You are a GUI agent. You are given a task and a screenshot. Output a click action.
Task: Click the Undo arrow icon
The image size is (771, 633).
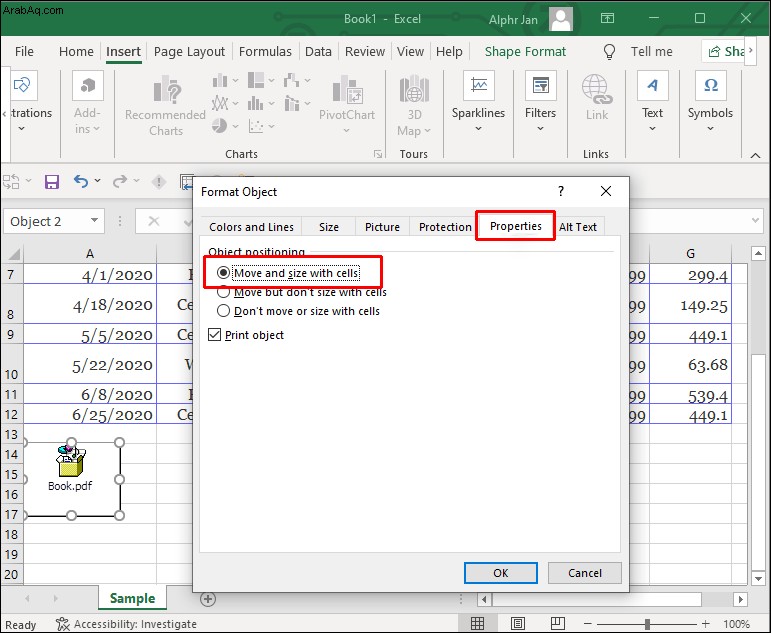[x=81, y=181]
